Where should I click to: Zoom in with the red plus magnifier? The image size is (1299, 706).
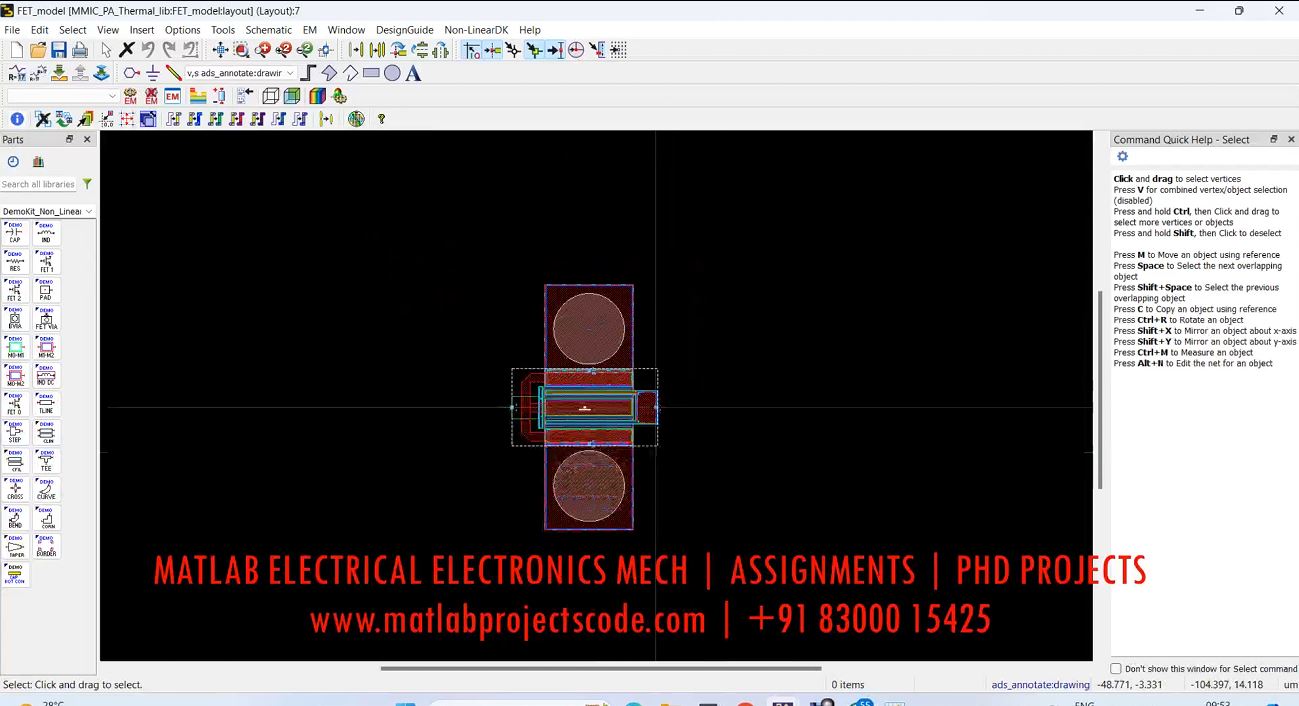(x=263, y=50)
